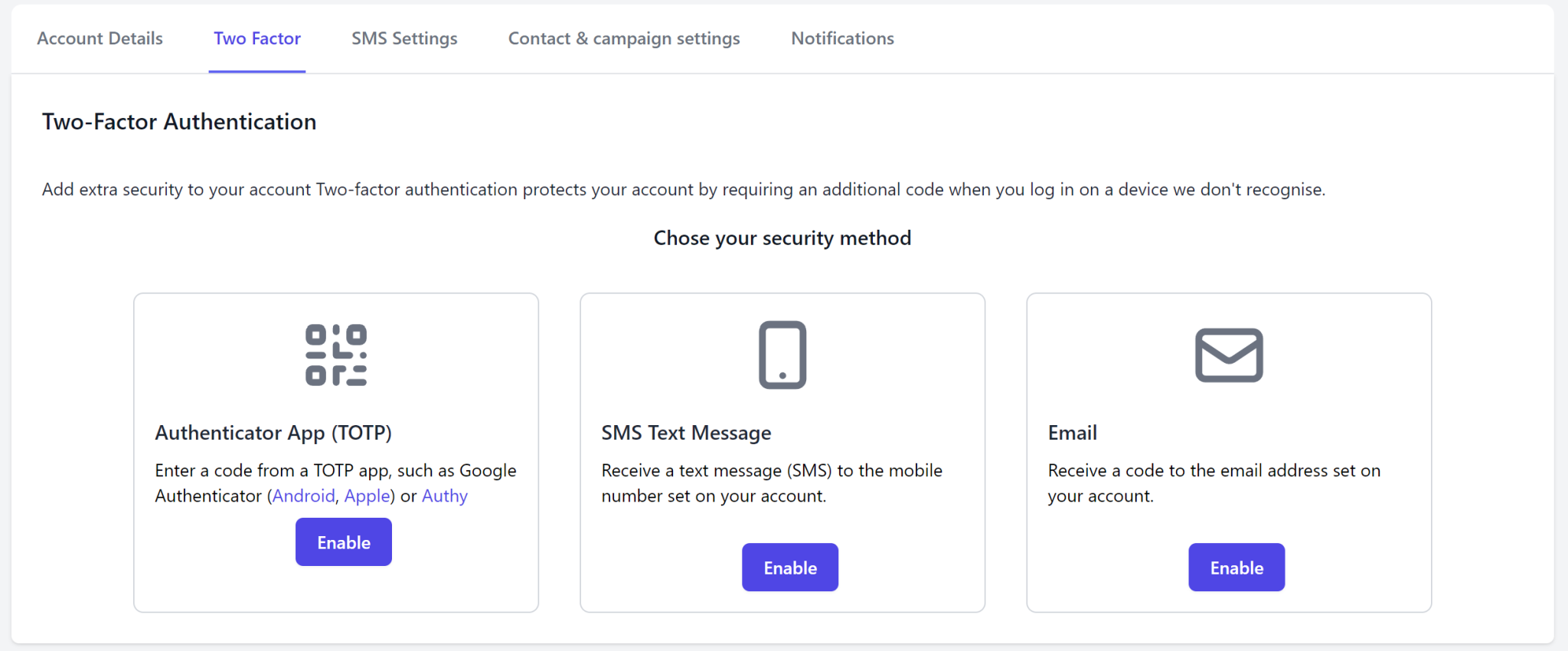Open the Authy link
The image size is (1568, 651).
(x=445, y=496)
